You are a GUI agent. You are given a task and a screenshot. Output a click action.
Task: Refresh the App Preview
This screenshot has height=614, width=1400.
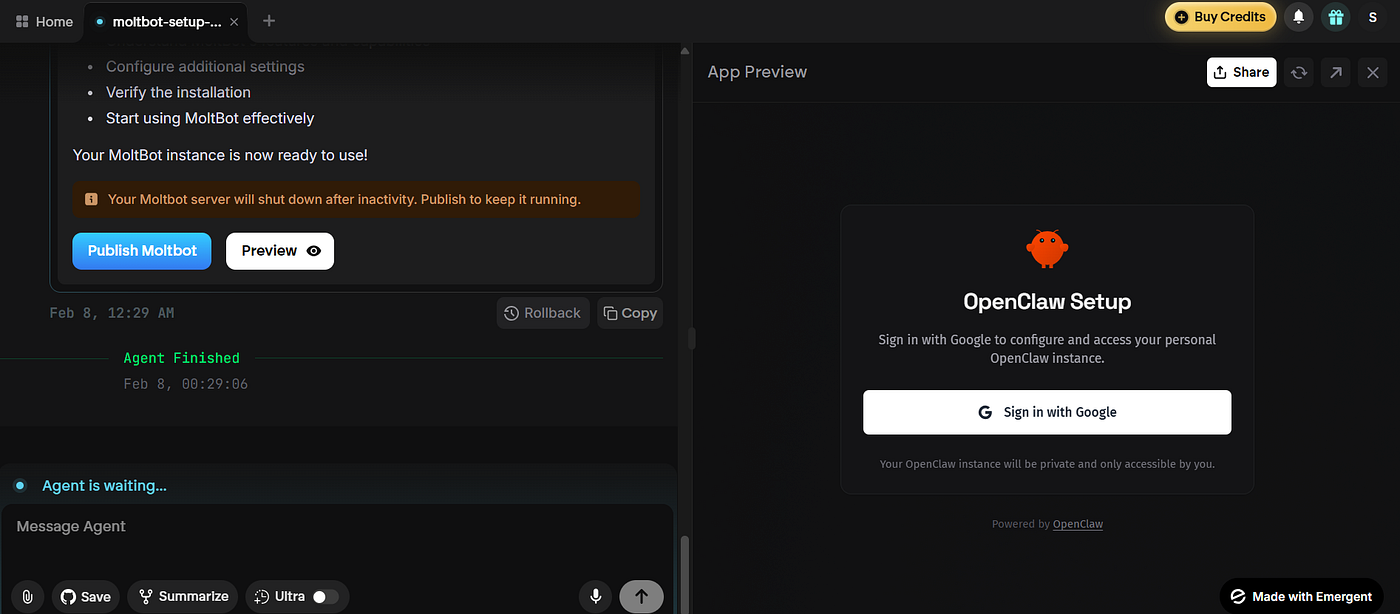coord(1299,72)
